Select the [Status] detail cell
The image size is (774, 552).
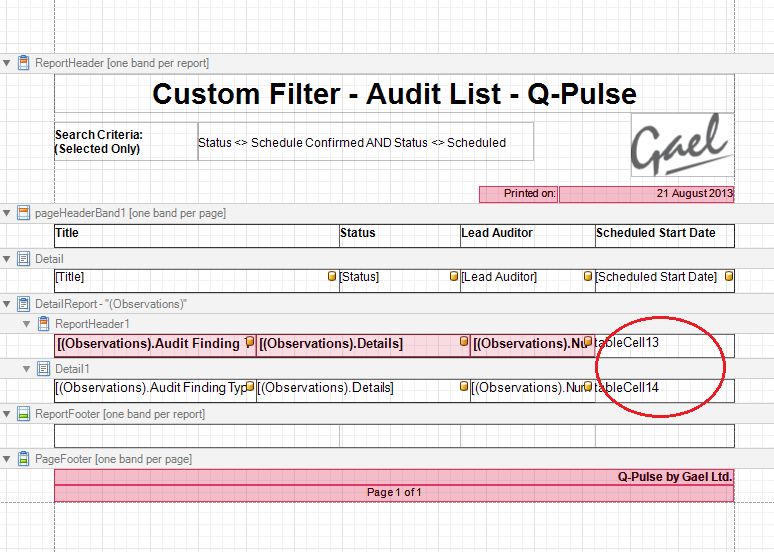pos(400,281)
